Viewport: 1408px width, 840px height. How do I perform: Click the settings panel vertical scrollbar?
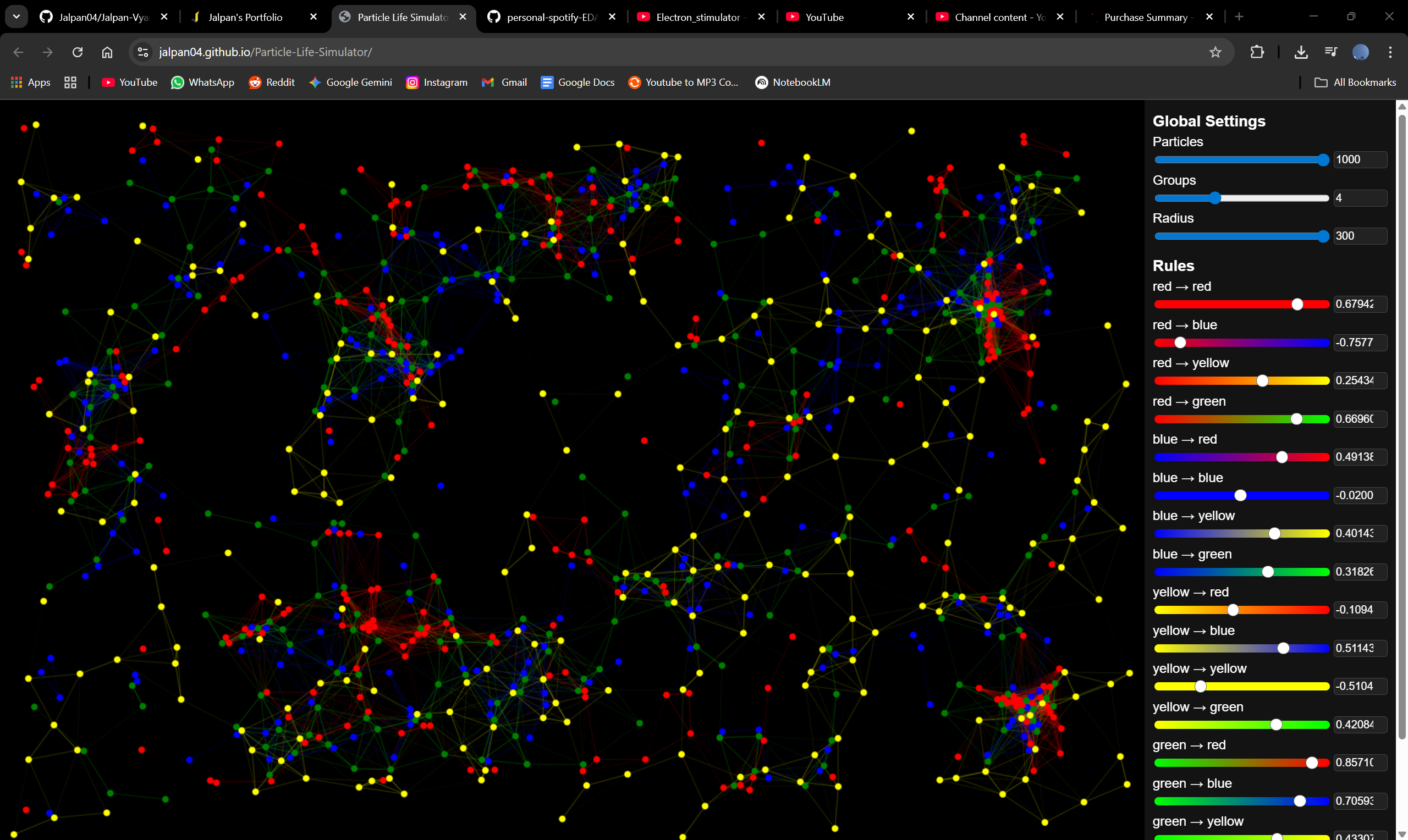1402,427
